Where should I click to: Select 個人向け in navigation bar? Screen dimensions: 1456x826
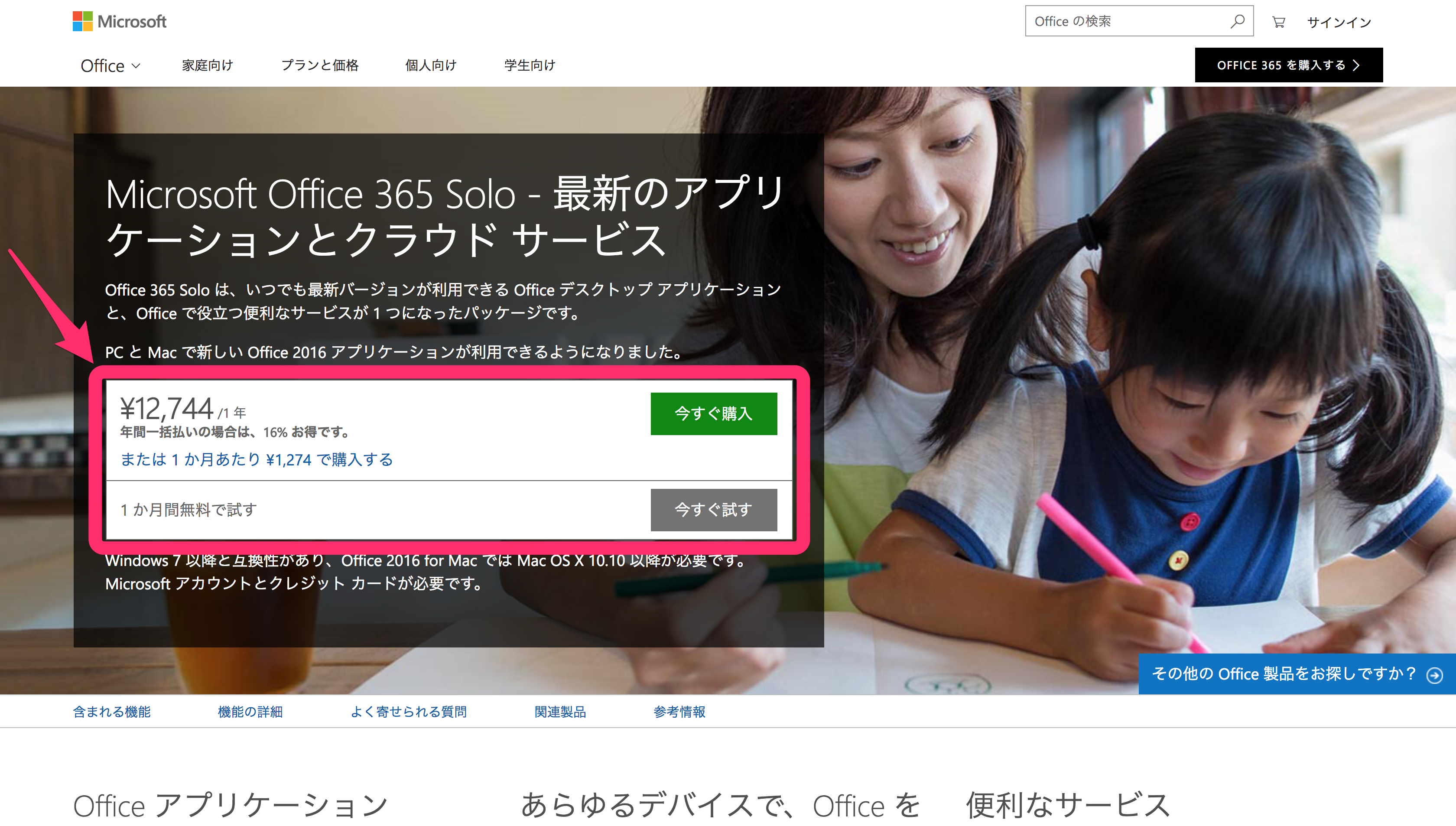click(430, 65)
